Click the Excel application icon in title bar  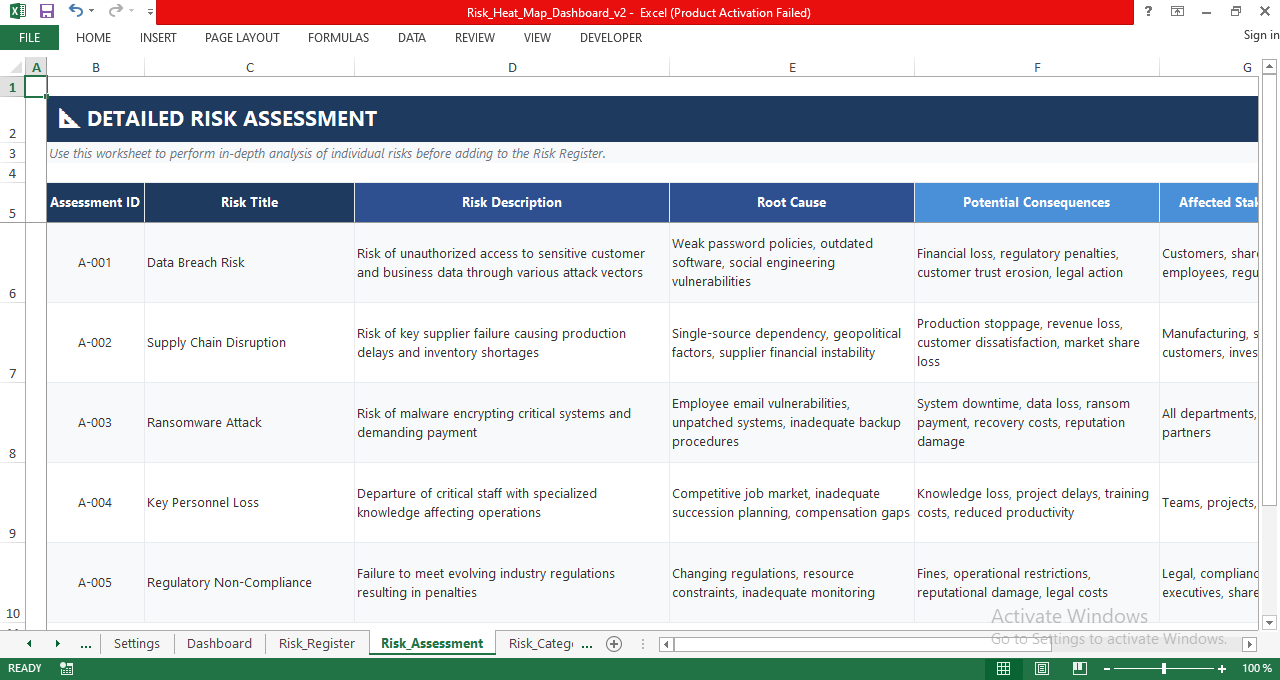click(x=17, y=11)
